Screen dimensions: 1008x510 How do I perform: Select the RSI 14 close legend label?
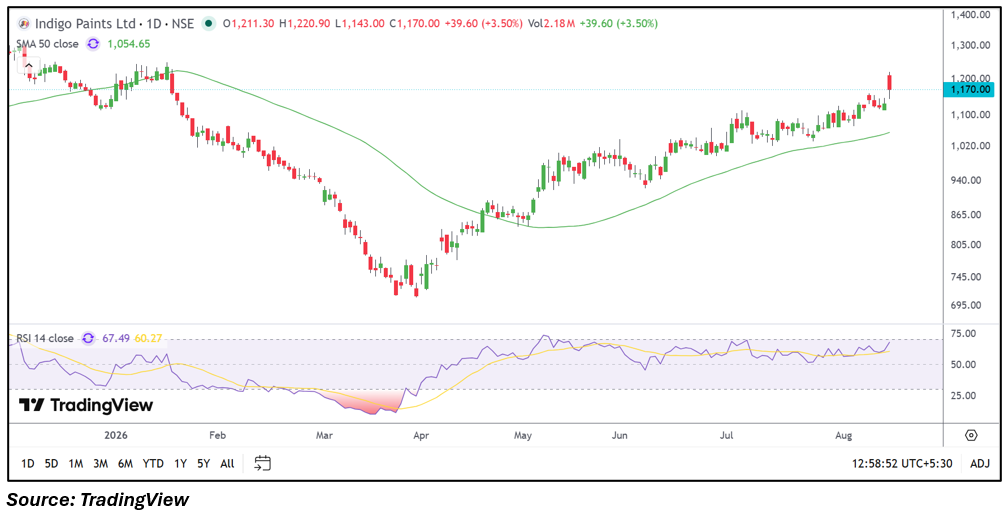click(x=46, y=338)
